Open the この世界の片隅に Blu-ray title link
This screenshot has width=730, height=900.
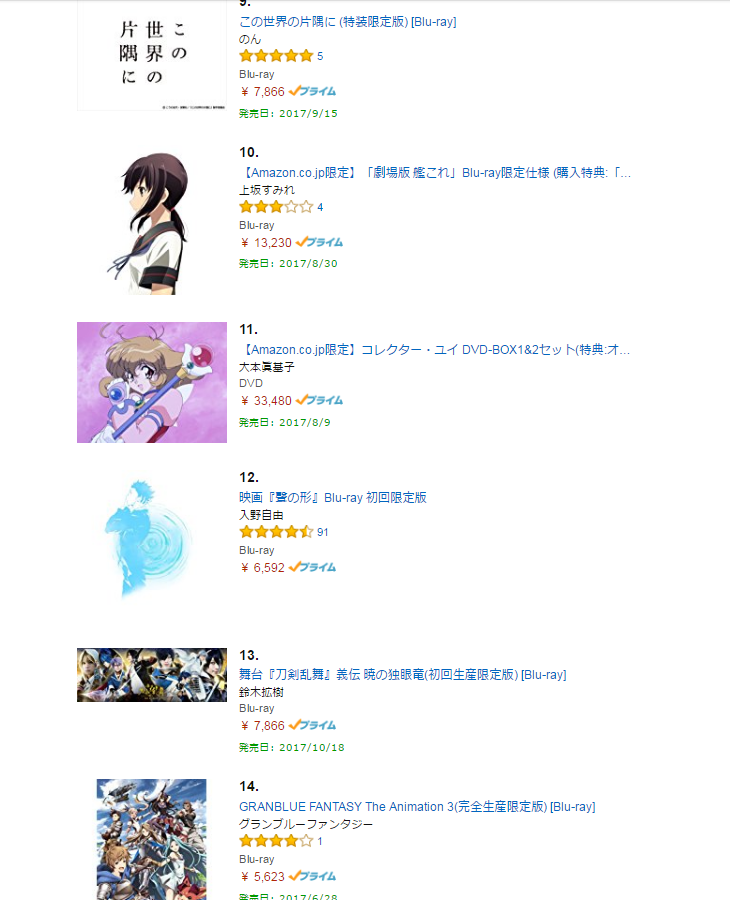pyautogui.click(x=348, y=22)
